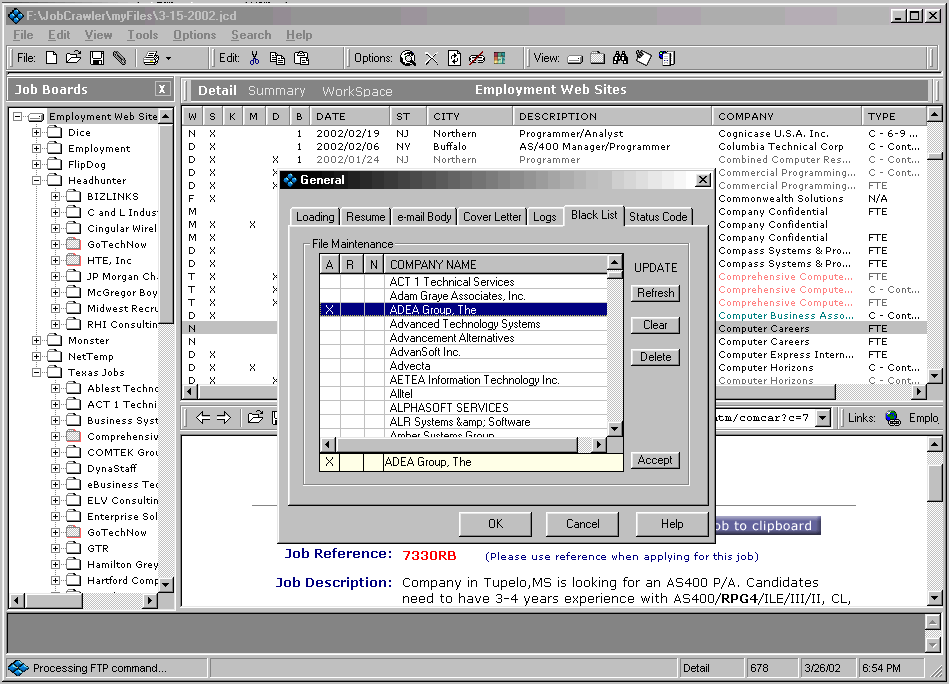Click the refresh document icon under Options
This screenshot has height=684, width=949.
point(454,58)
